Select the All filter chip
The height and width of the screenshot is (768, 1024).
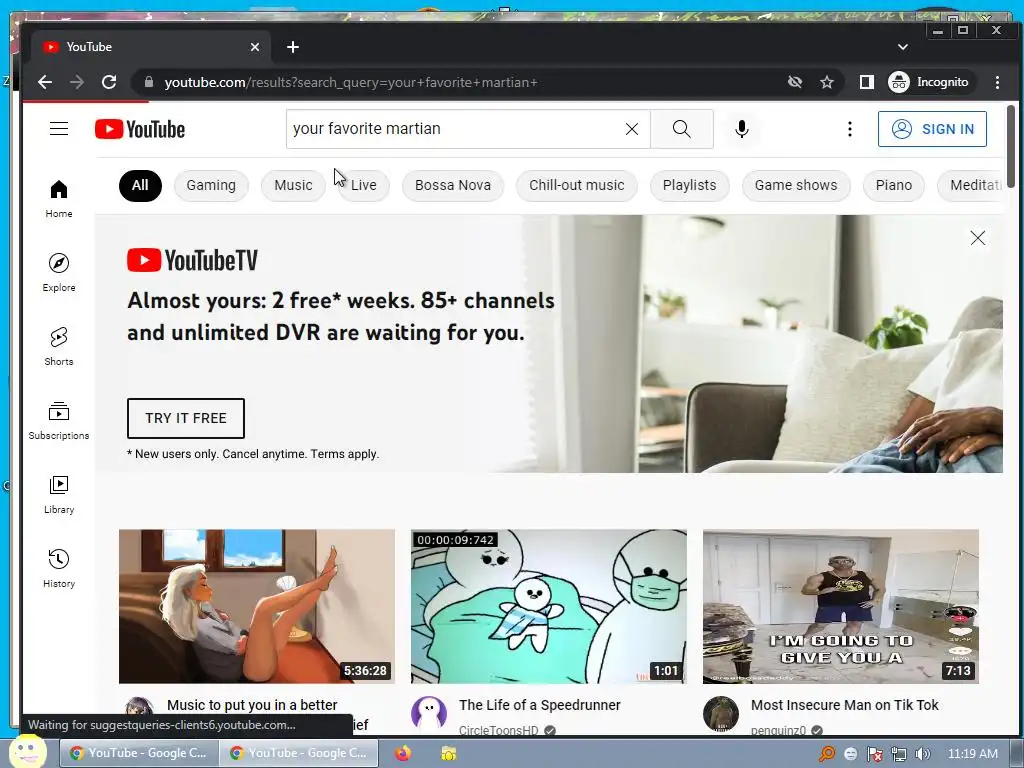point(140,185)
